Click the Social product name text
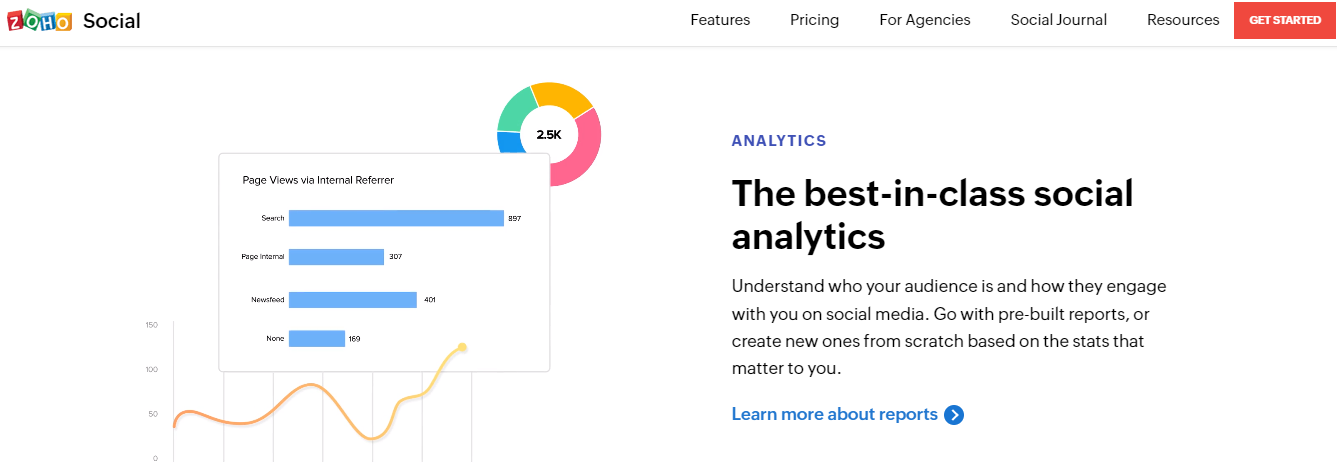The height and width of the screenshot is (470, 1337). pos(112,21)
